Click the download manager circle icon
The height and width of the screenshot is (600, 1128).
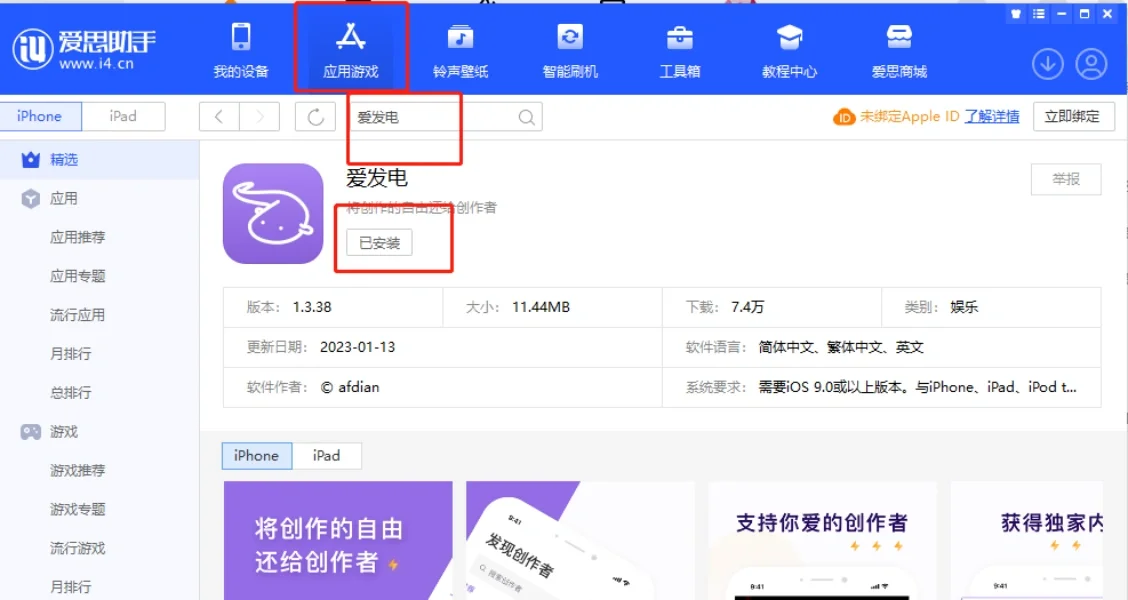[1047, 63]
